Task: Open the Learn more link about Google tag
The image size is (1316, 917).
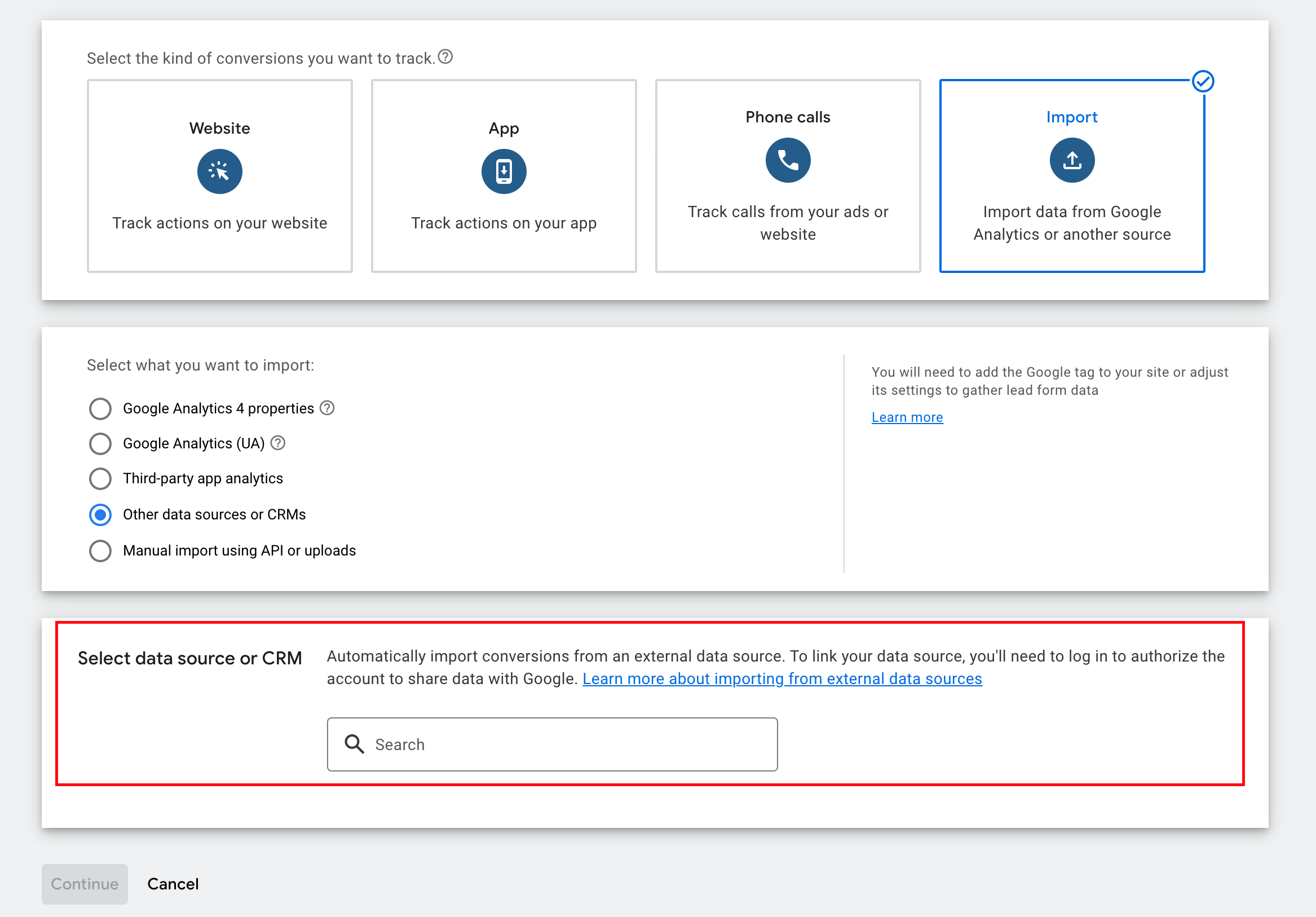Action: [907, 417]
